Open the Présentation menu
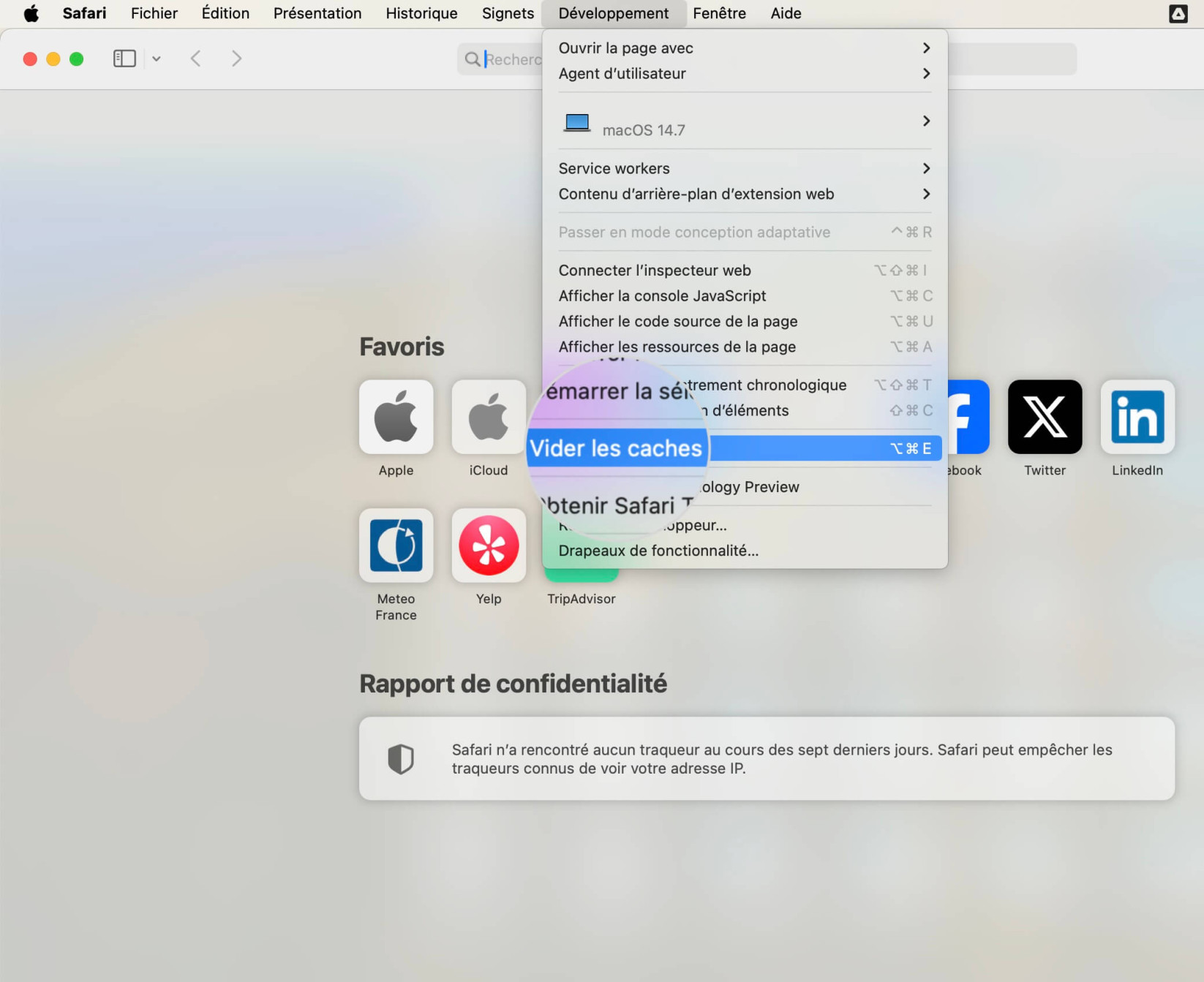This screenshot has height=982, width=1204. click(317, 13)
